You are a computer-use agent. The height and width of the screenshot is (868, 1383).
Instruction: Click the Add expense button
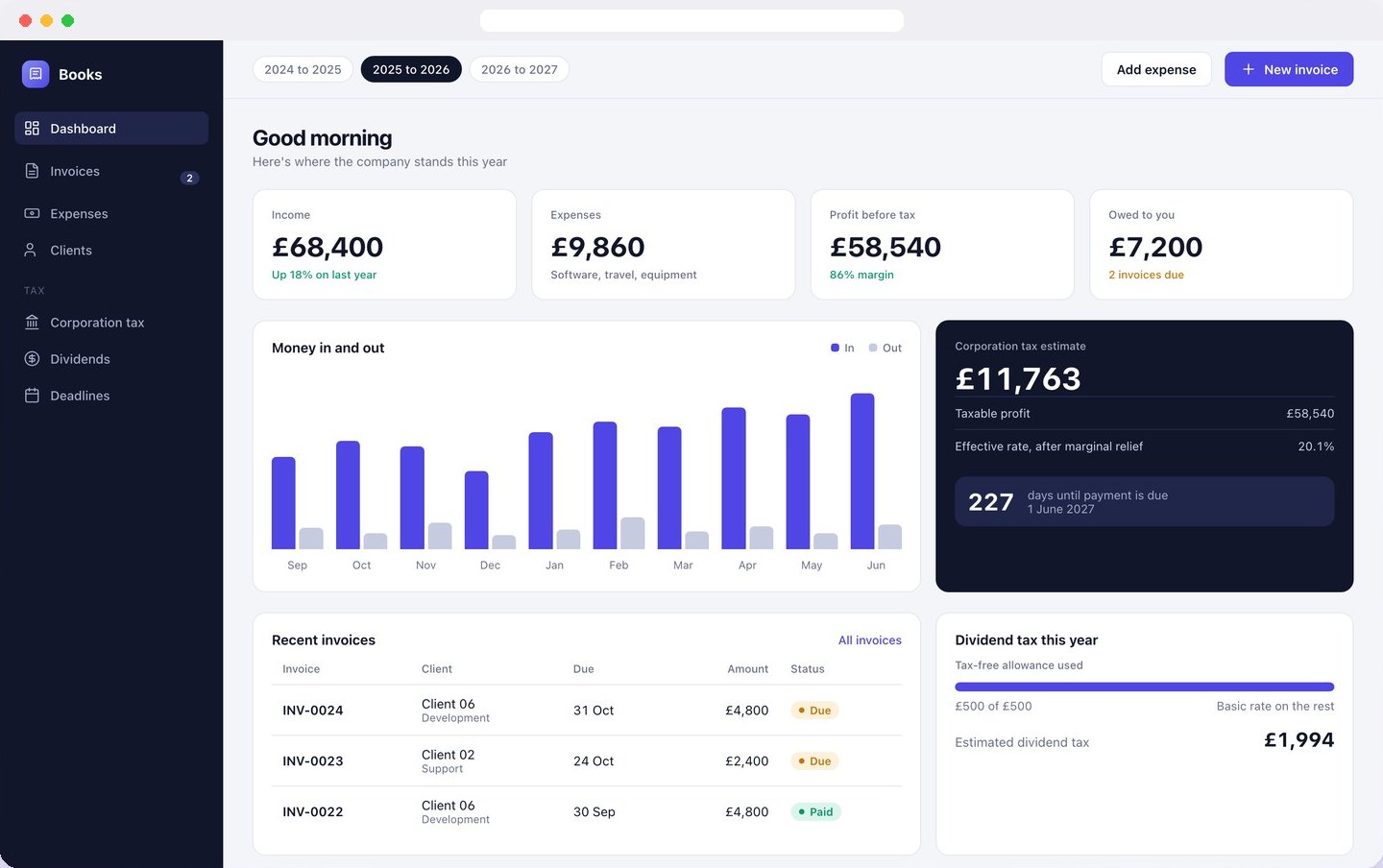coord(1156,69)
